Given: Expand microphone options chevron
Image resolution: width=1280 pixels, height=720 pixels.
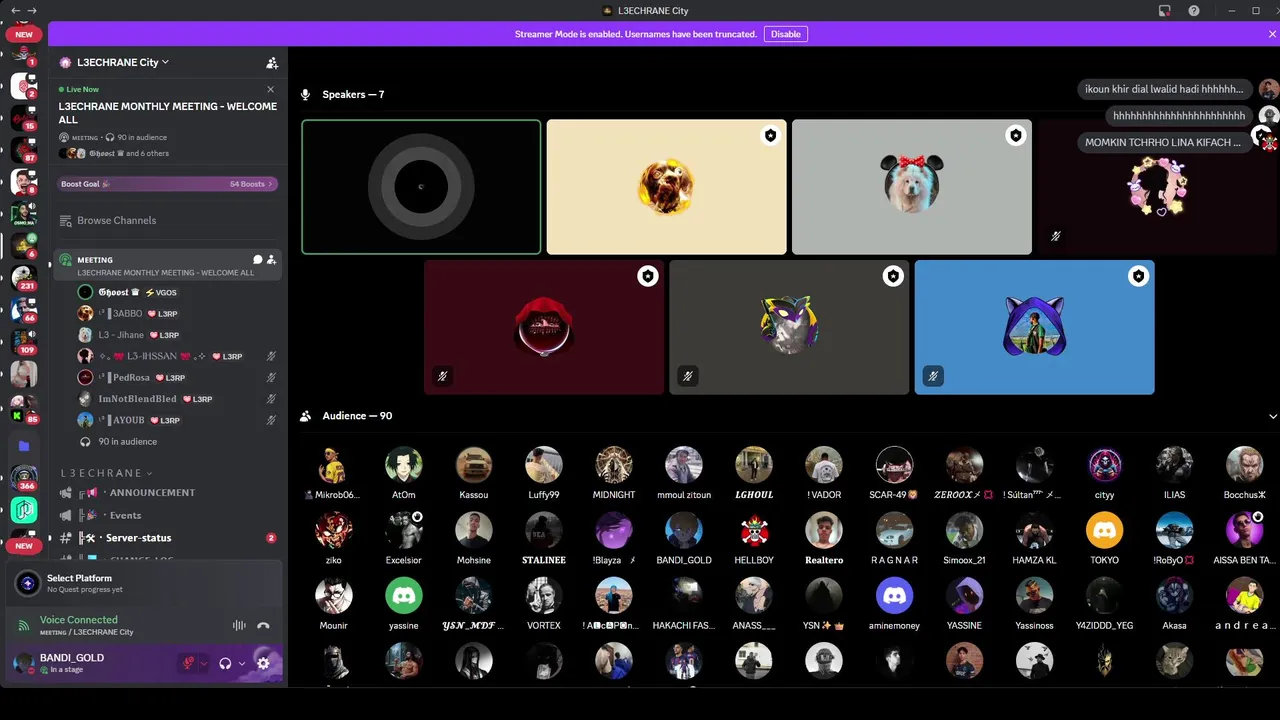Looking at the screenshot, I should (x=204, y=663).
